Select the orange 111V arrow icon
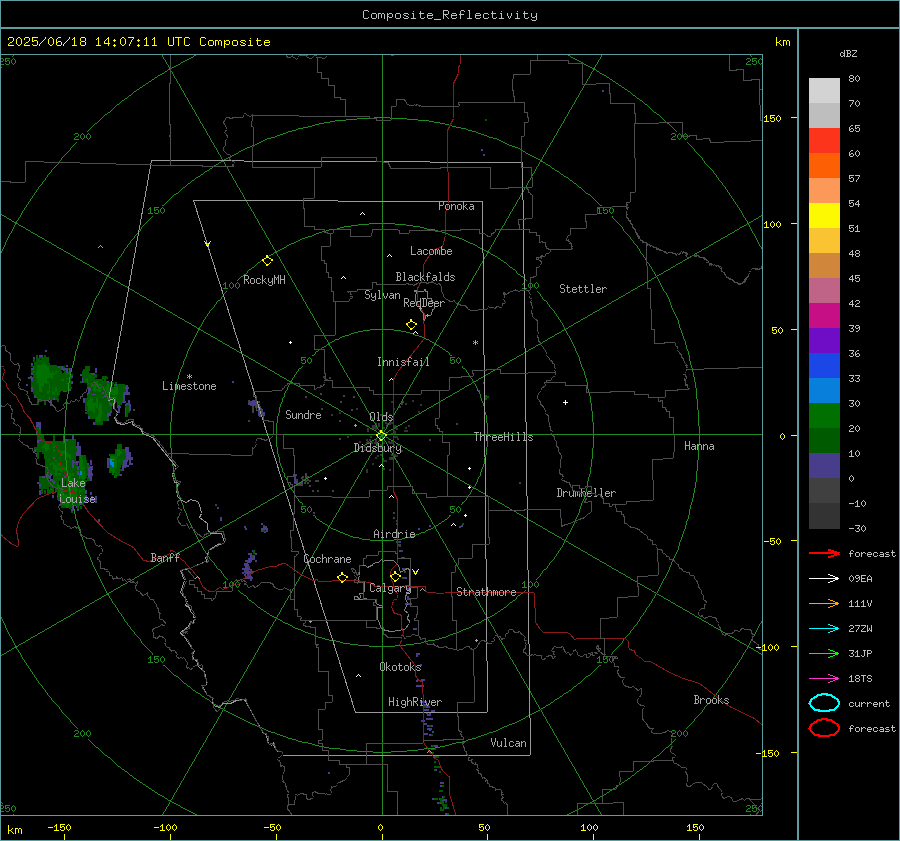This screenshot has height=841, width=900. (x=824, y=603)
